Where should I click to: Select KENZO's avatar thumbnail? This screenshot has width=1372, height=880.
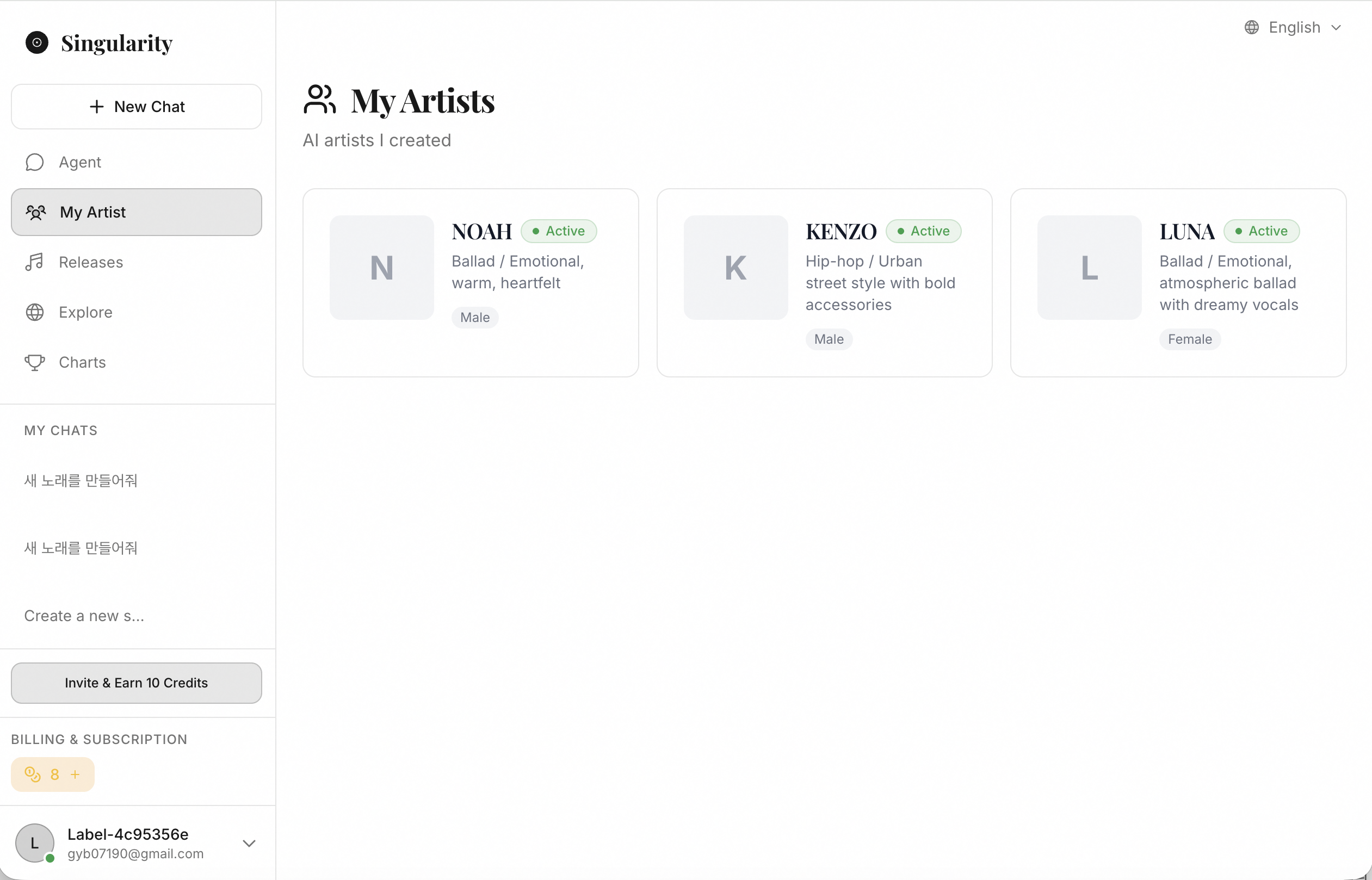click(x=735, y=268)
